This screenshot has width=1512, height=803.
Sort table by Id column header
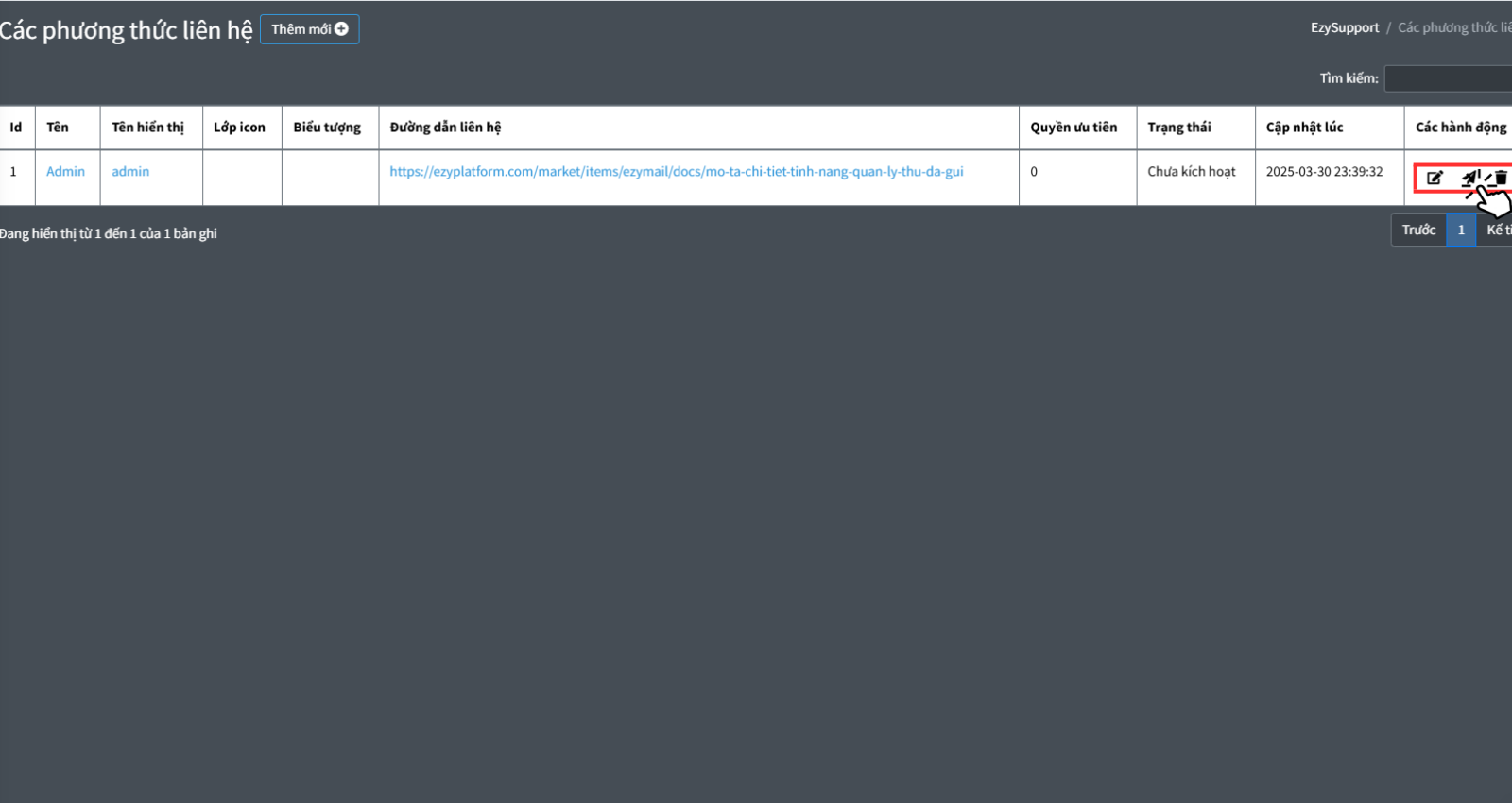click(16, 128)
